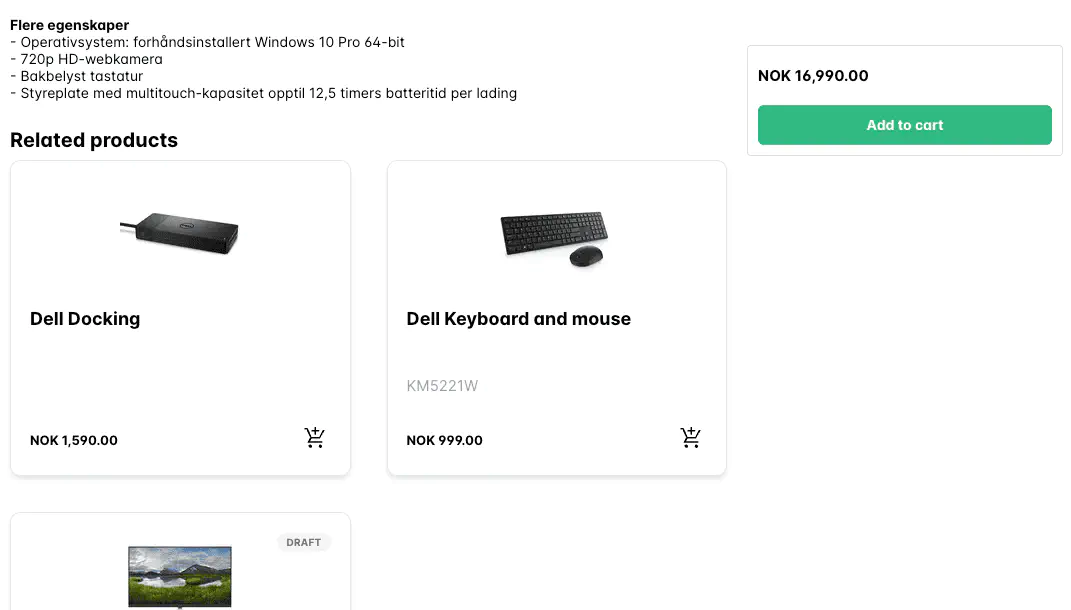Open the Dell Docking product title
The height and width of the screenshot is (610, 1071).
[x=84, y=318]
